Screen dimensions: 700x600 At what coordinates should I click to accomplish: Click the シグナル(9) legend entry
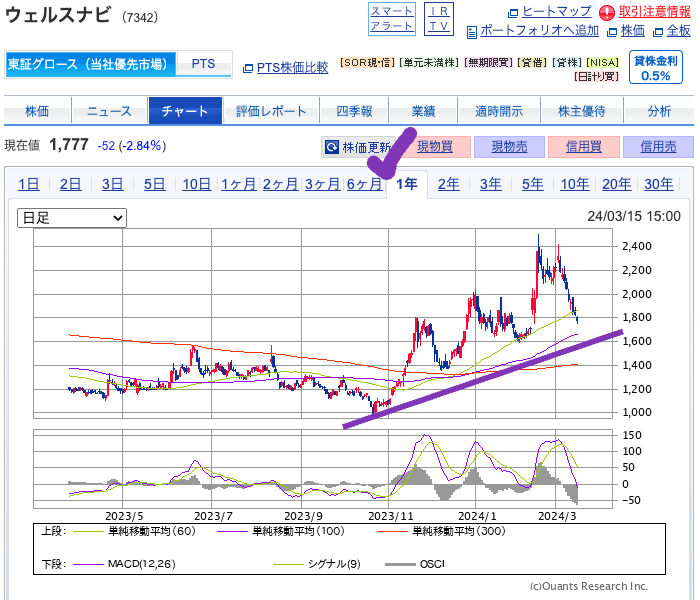point(317,564)
